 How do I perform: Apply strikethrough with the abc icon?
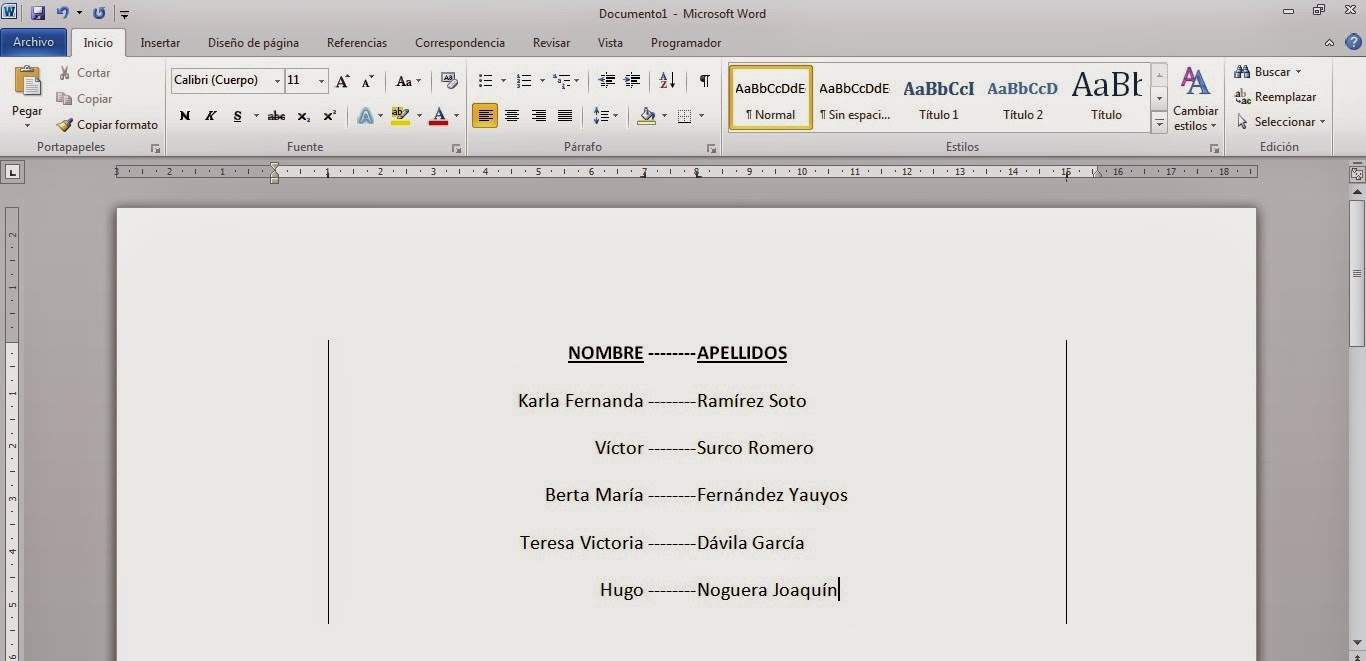tap(276, 116)
